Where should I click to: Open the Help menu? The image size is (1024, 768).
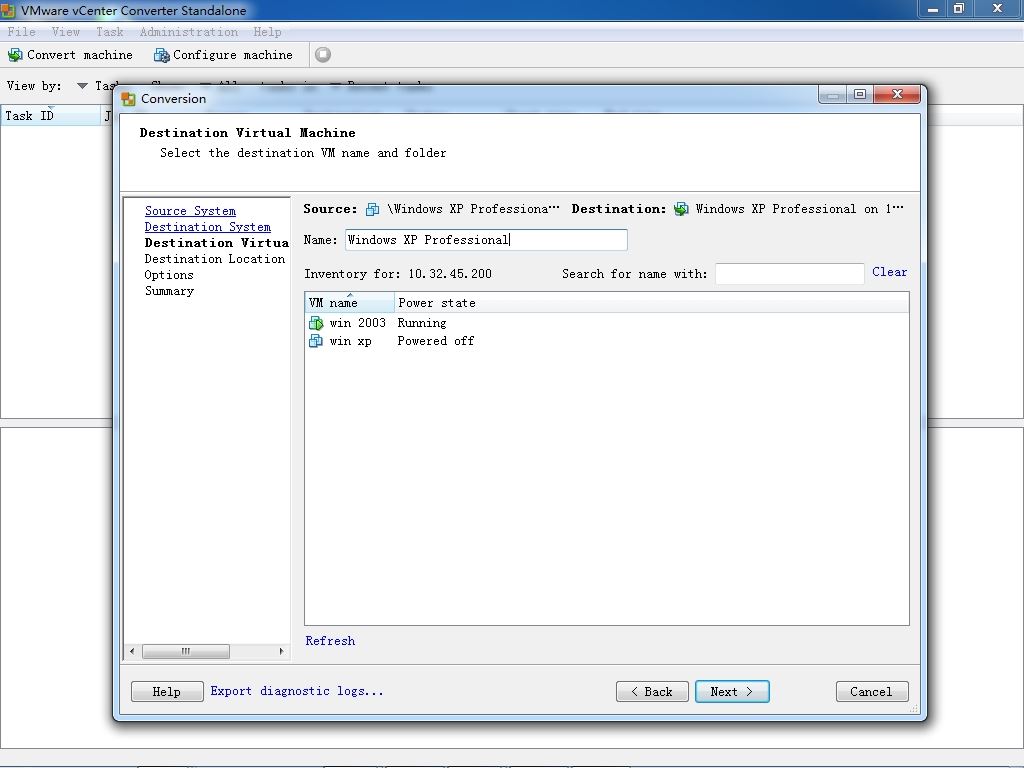[267, 32]
